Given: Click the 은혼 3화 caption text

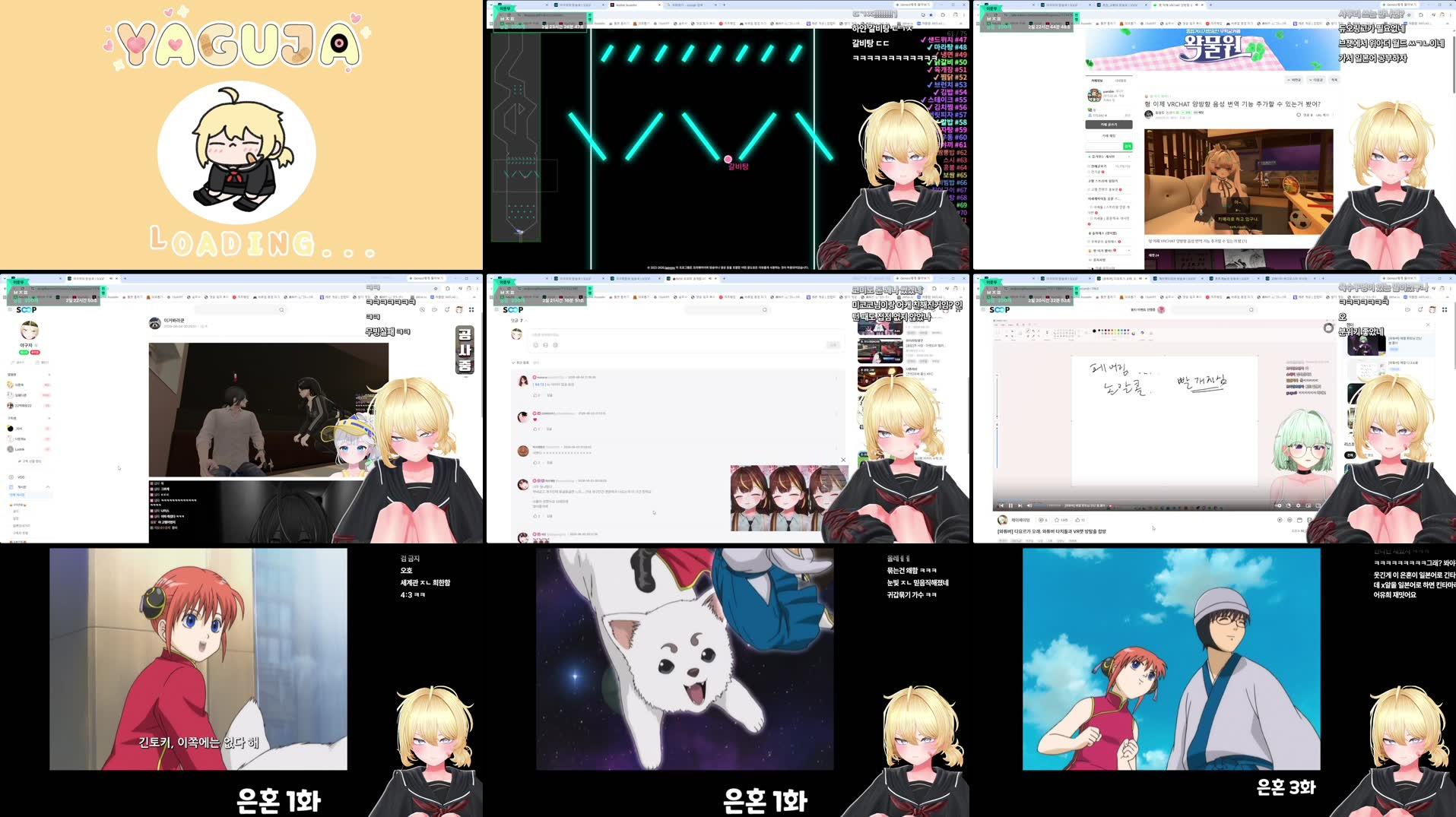Looking at the screenshot, I should (1286, 787).
